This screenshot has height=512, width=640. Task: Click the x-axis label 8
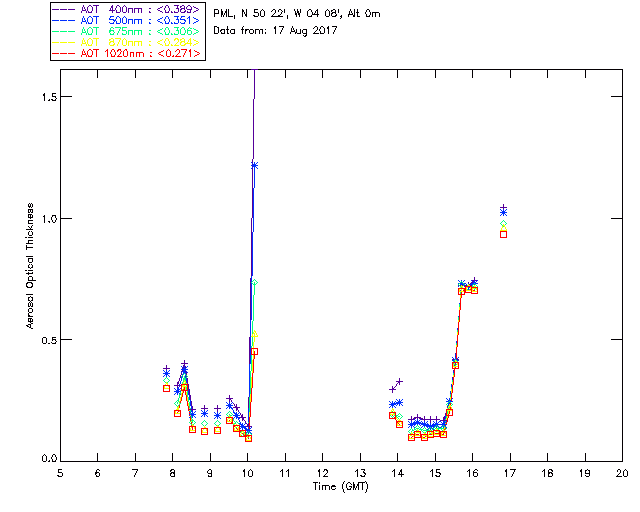173,473
